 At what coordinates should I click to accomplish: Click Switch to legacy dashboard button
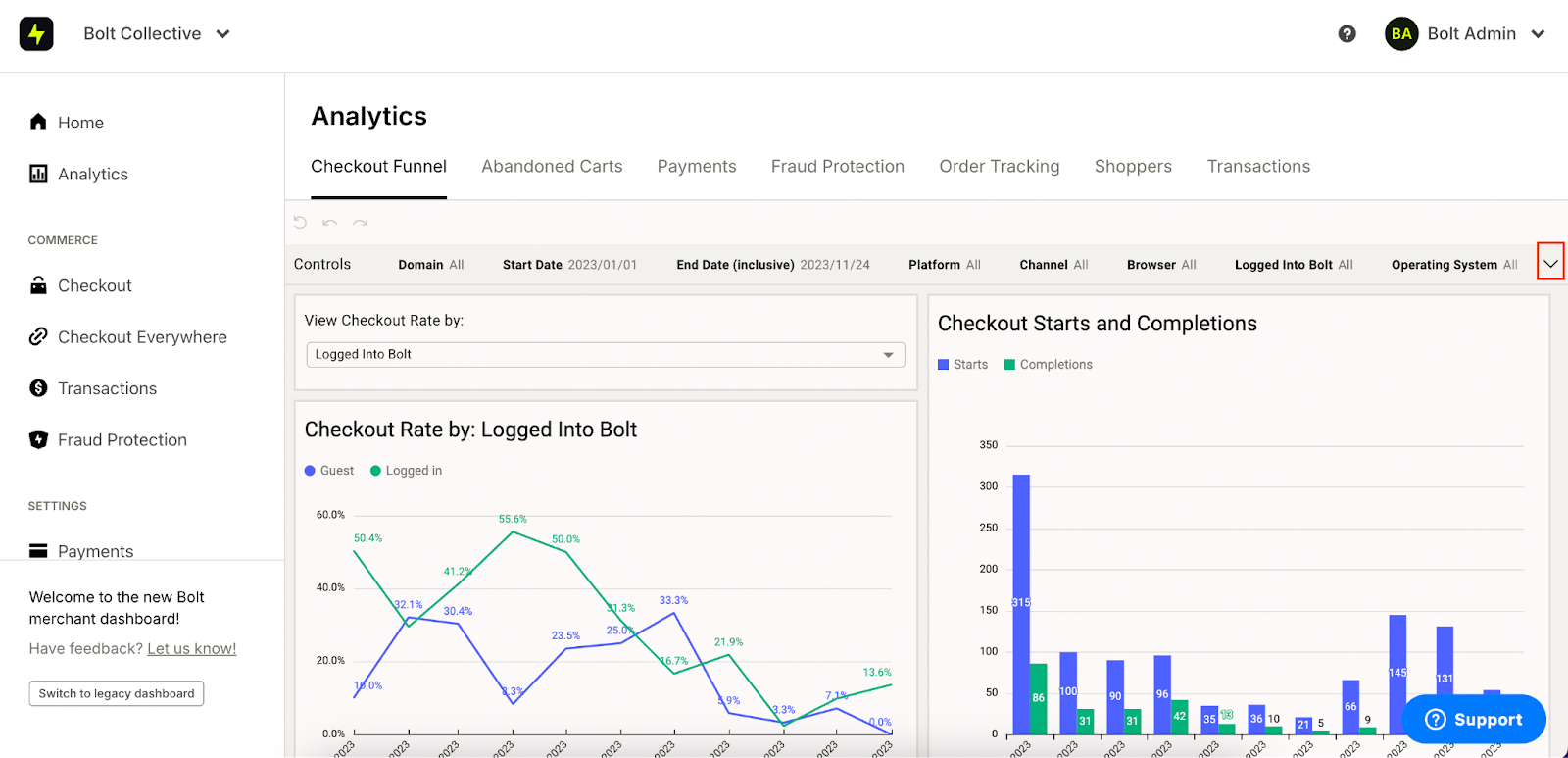(x=117, y=693)
